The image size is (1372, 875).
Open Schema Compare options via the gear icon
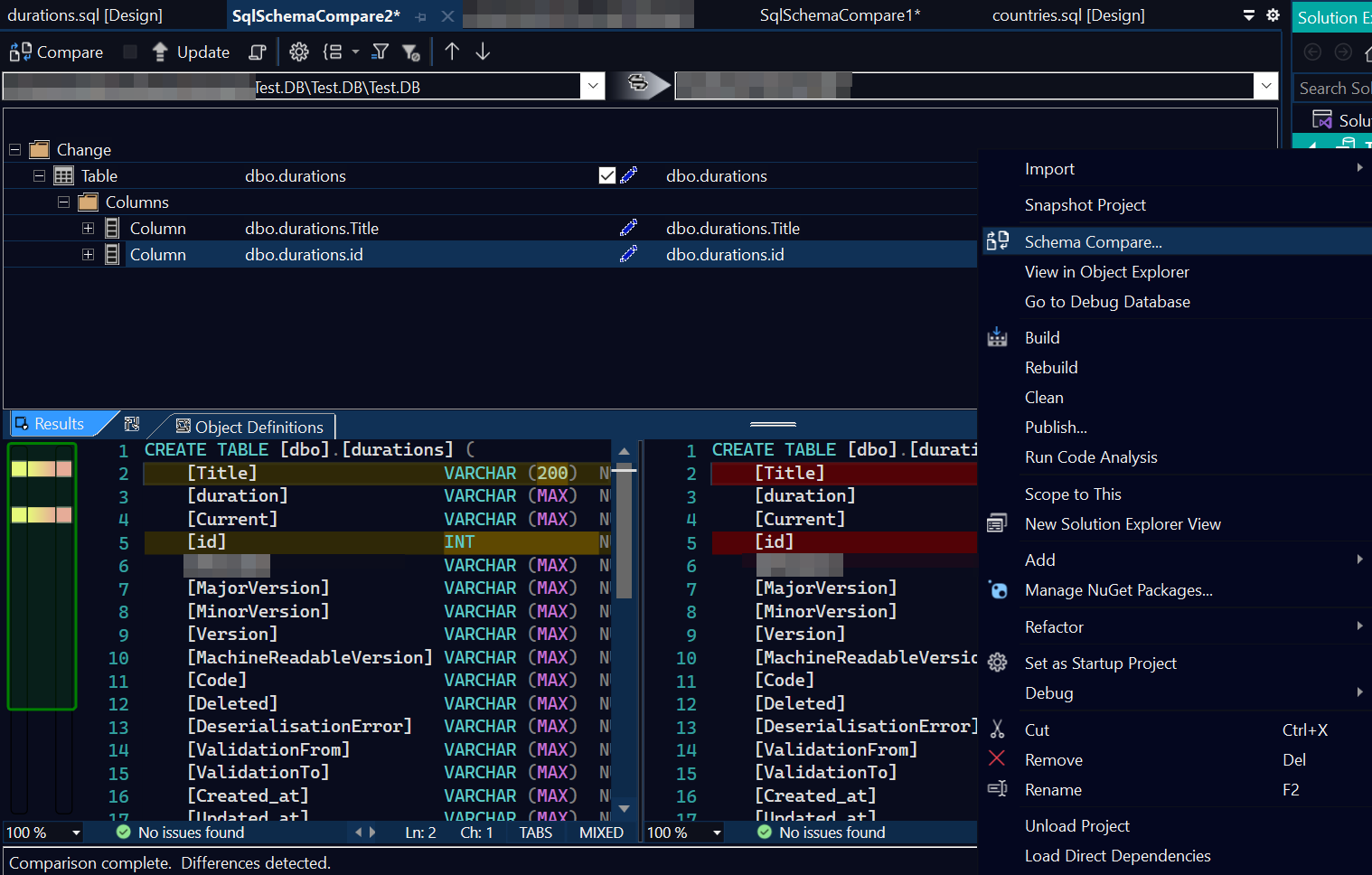tap(299, 52)
